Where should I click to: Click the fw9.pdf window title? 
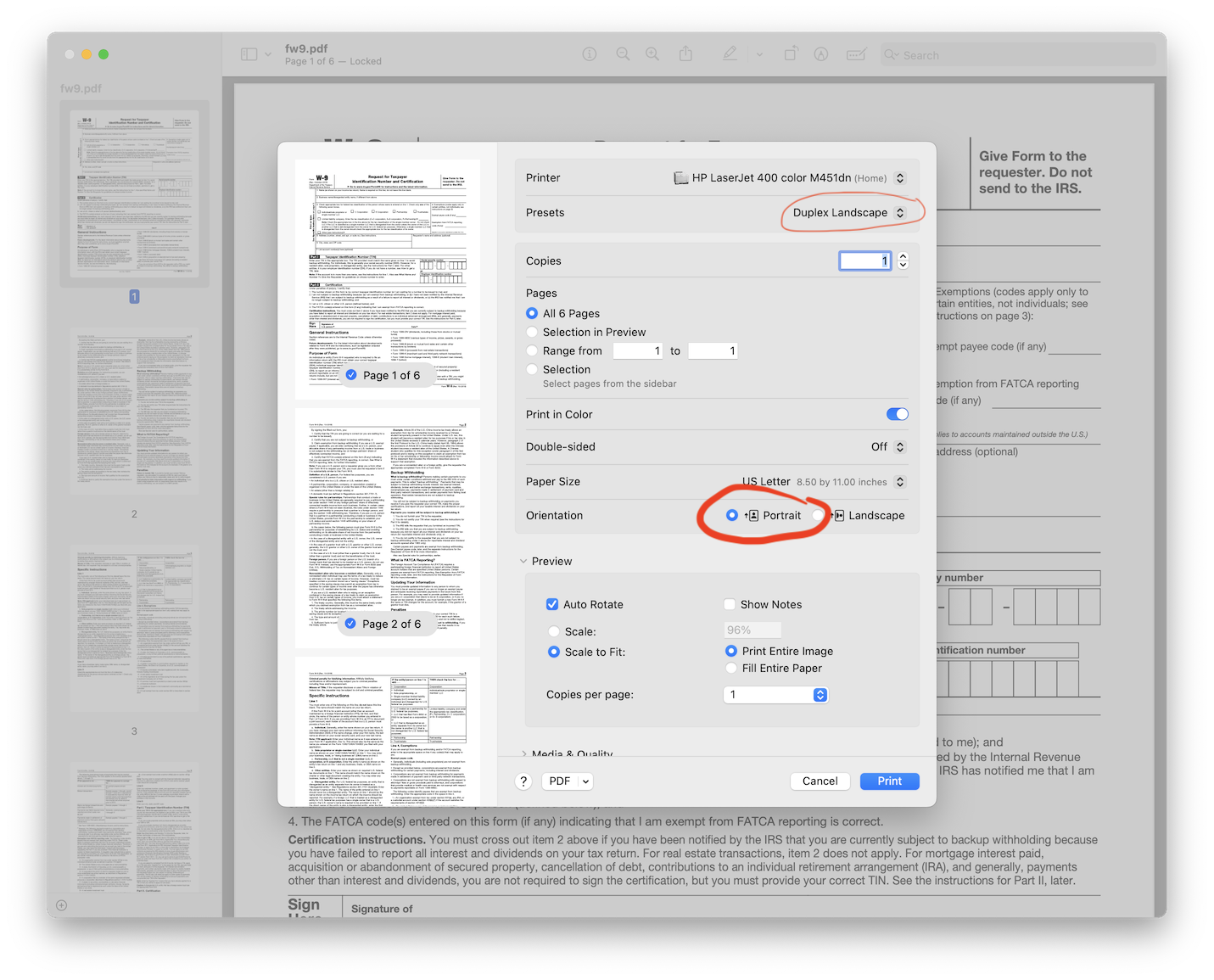point(306,48)
